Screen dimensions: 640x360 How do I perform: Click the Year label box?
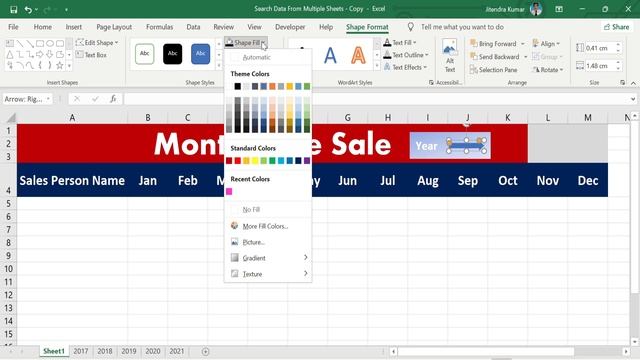point(426,146)
